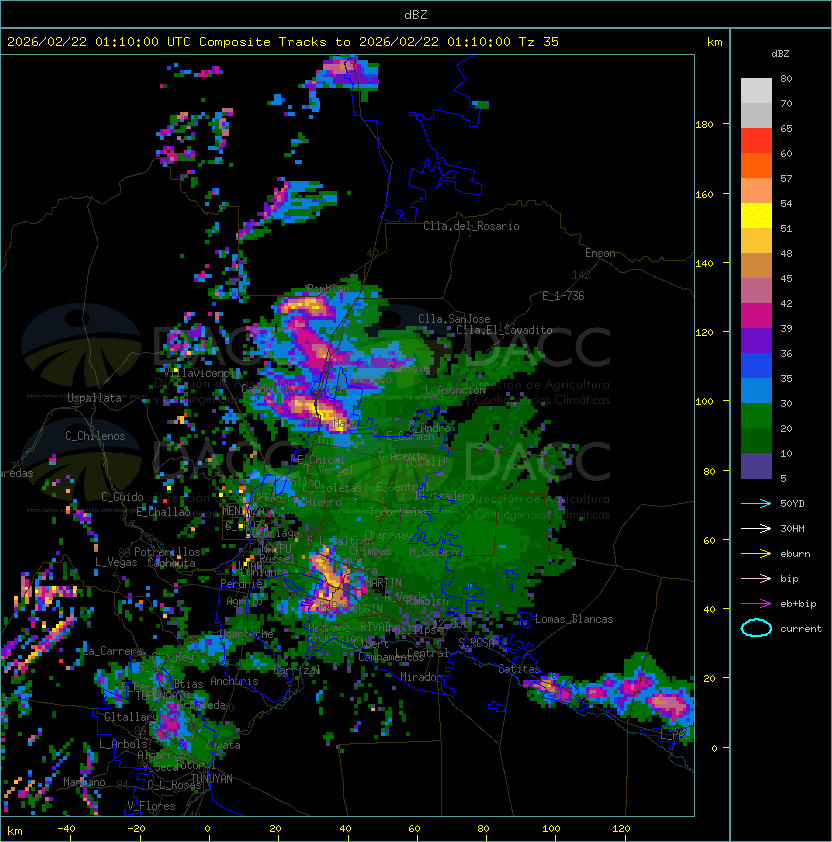Click the 'Mirador' map label
832x842 pixels.
(421, 677)
